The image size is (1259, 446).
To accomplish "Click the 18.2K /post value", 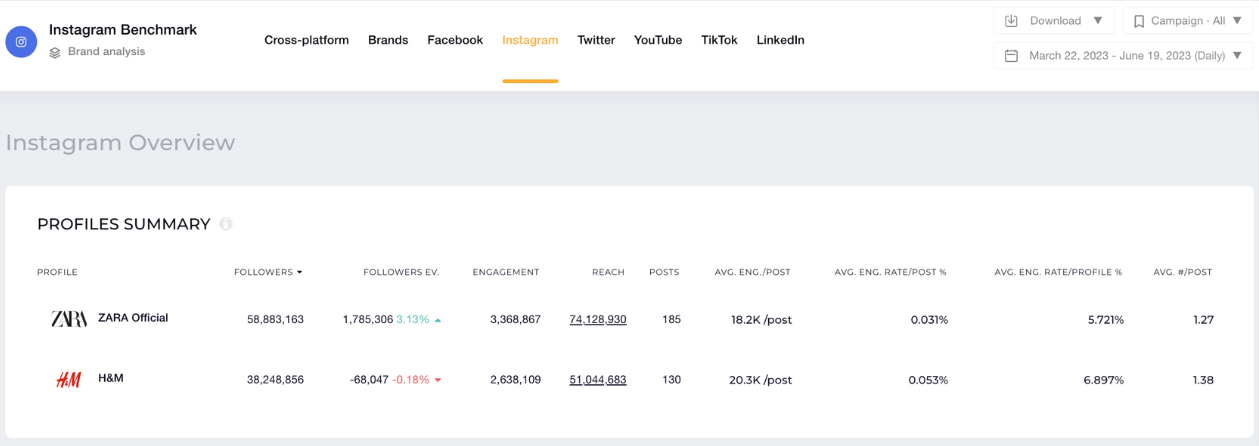I will coord(761,320).
